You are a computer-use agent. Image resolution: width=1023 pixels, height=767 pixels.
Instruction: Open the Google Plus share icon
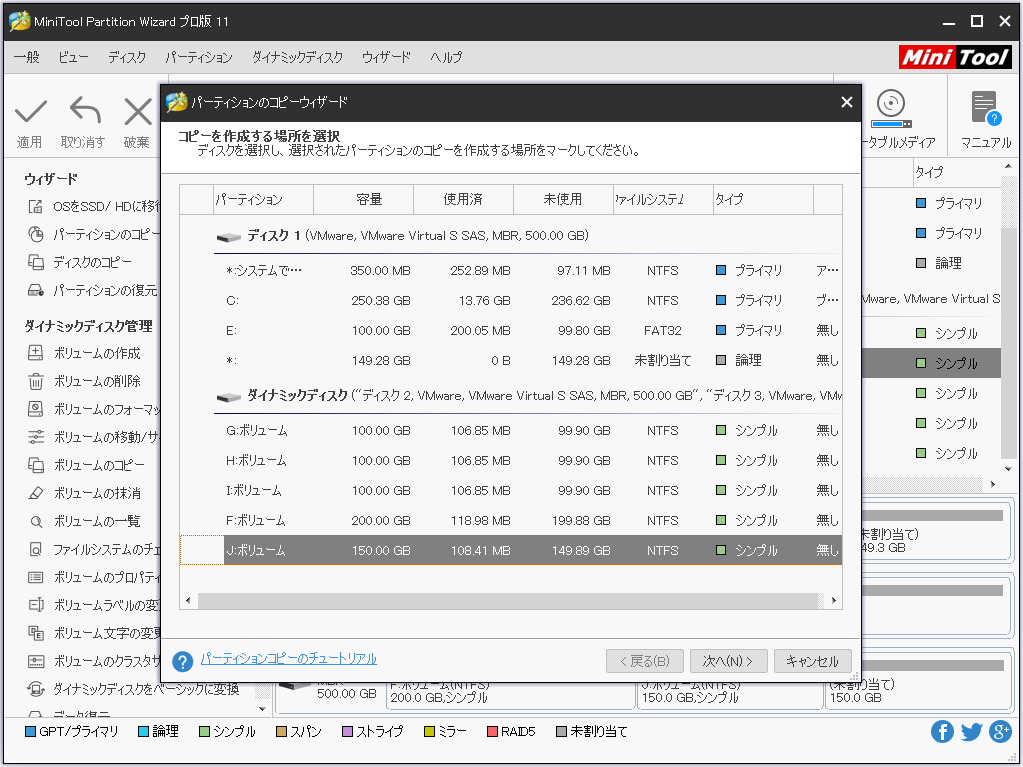(1000, 732)
